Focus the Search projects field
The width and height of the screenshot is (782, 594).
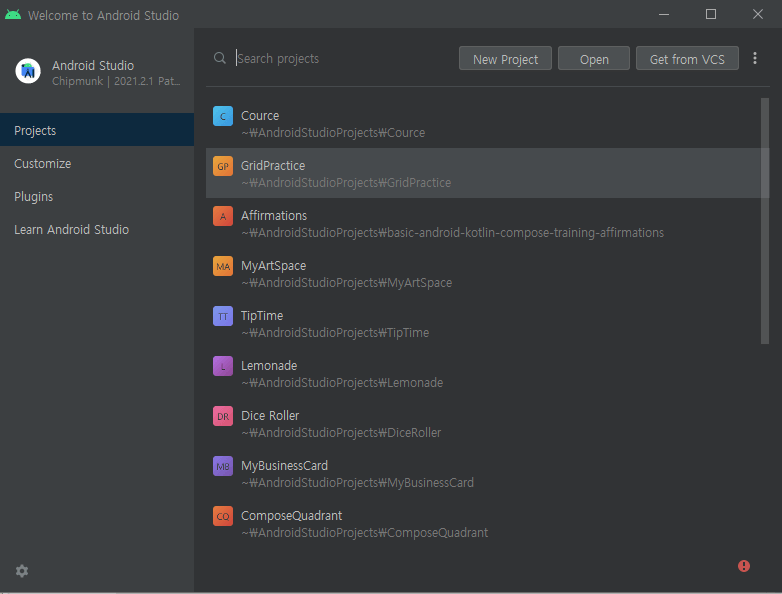coord(344,58)
